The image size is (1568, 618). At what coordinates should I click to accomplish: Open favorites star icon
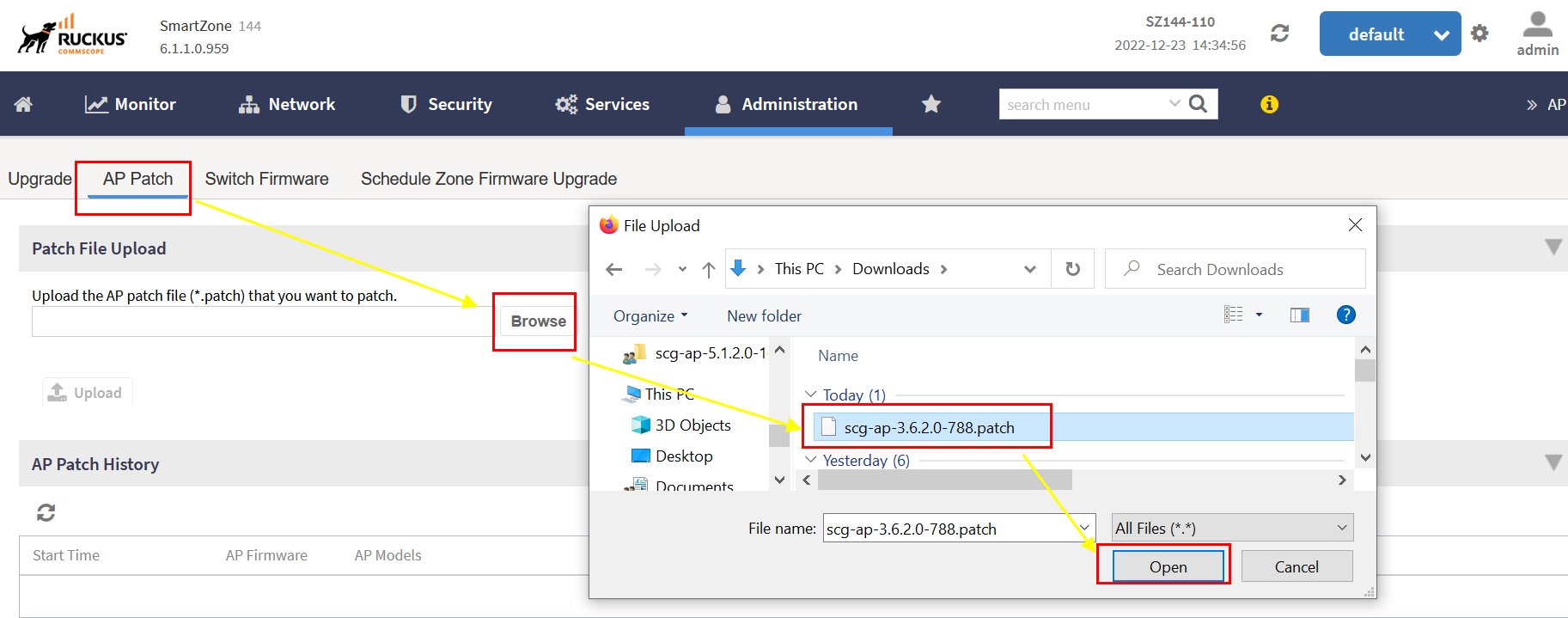931,104
